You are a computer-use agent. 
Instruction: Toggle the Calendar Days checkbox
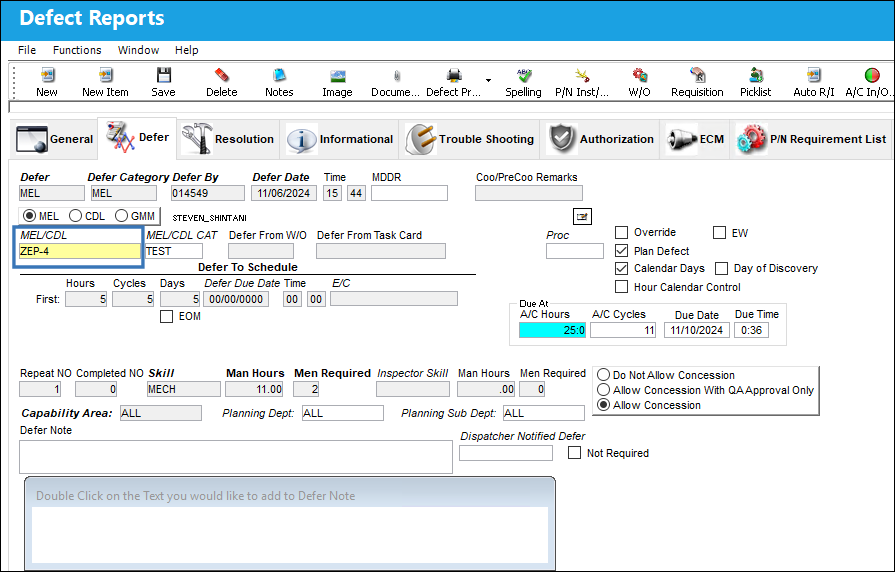(622, 268)
